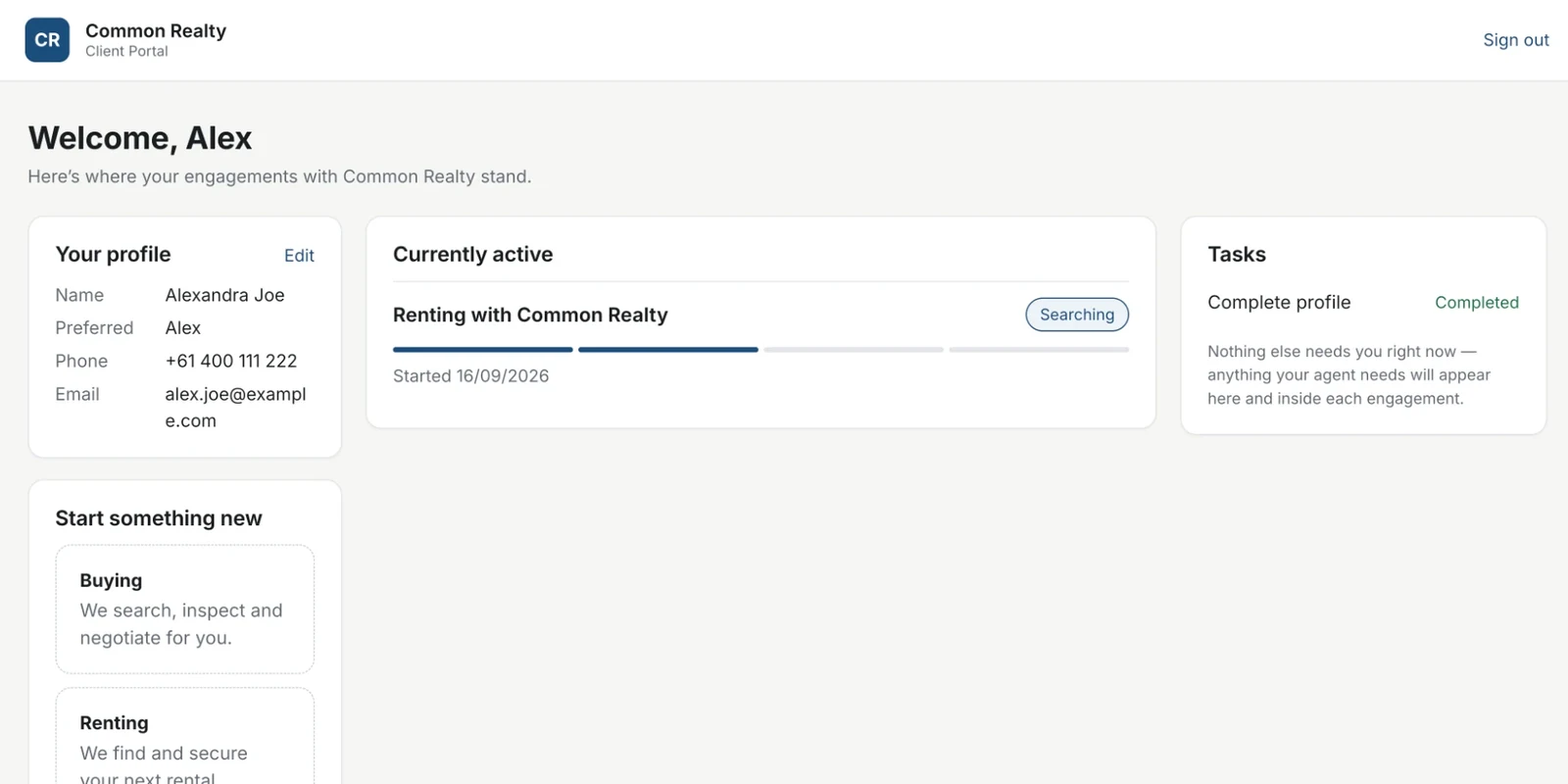
Task: Click the Welcome, Alex heading
Action: (140, 138)
